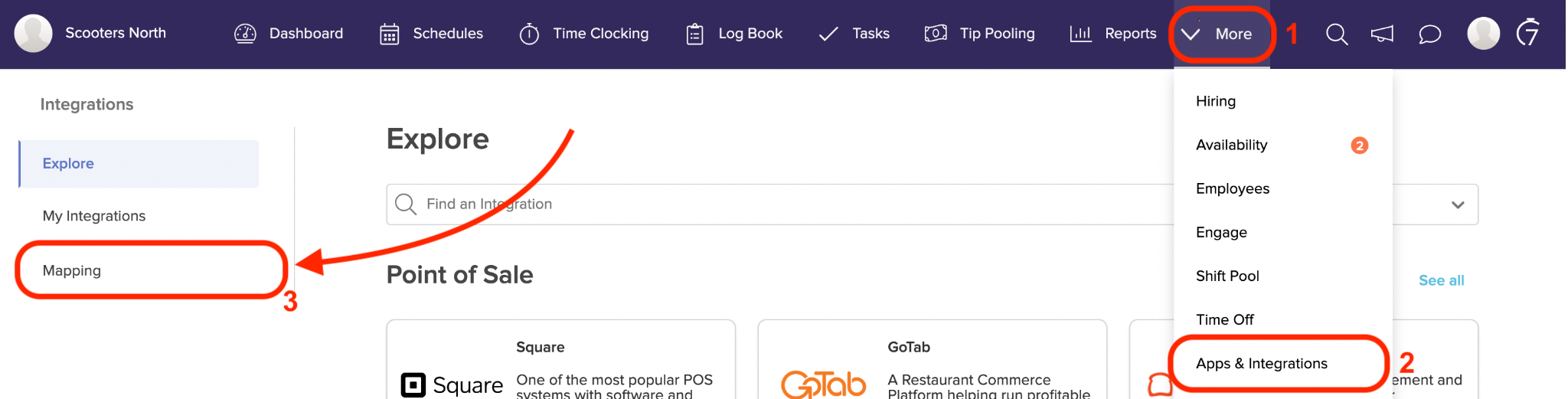
Task: Open the Mapping section in the sidebar
Action: pyautogui.click(x=72, y=270)
